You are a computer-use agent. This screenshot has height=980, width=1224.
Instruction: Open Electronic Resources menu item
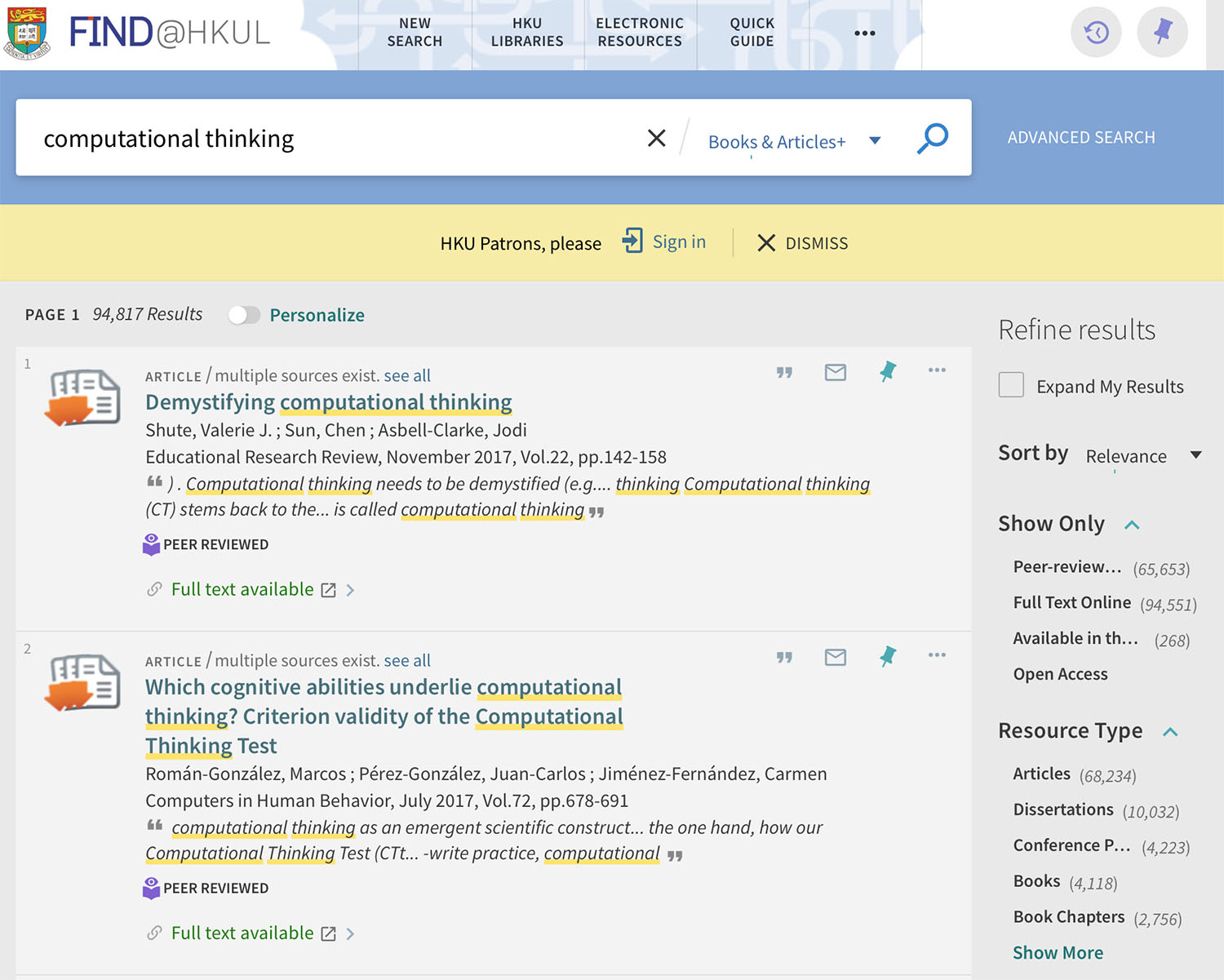640,33
